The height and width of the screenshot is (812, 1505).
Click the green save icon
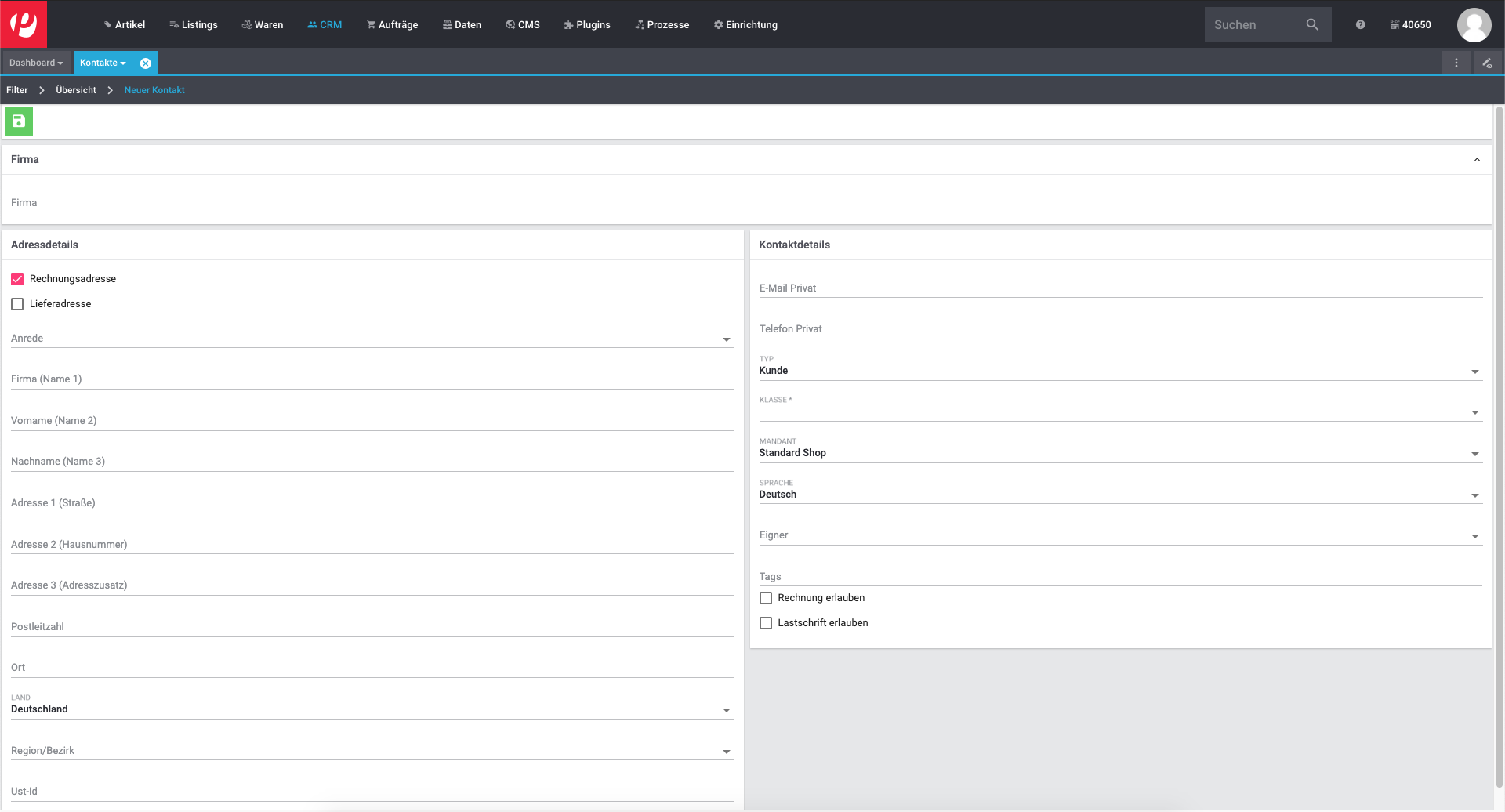(19, 121)
